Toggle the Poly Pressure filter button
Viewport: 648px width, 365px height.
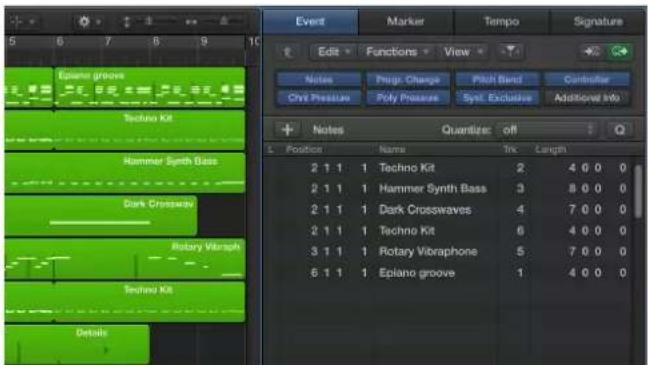click(408, 98)
